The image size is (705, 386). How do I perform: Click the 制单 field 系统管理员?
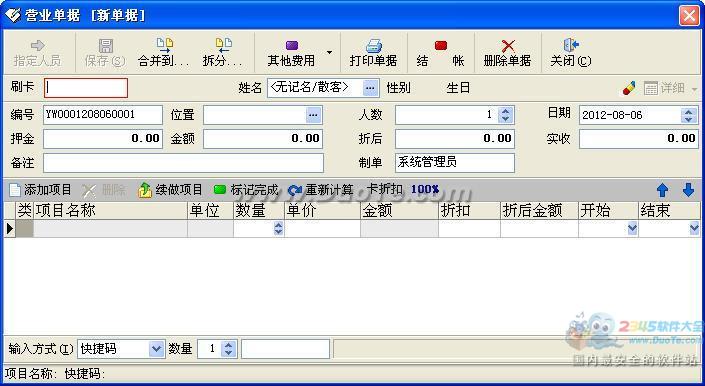[455, 163]
